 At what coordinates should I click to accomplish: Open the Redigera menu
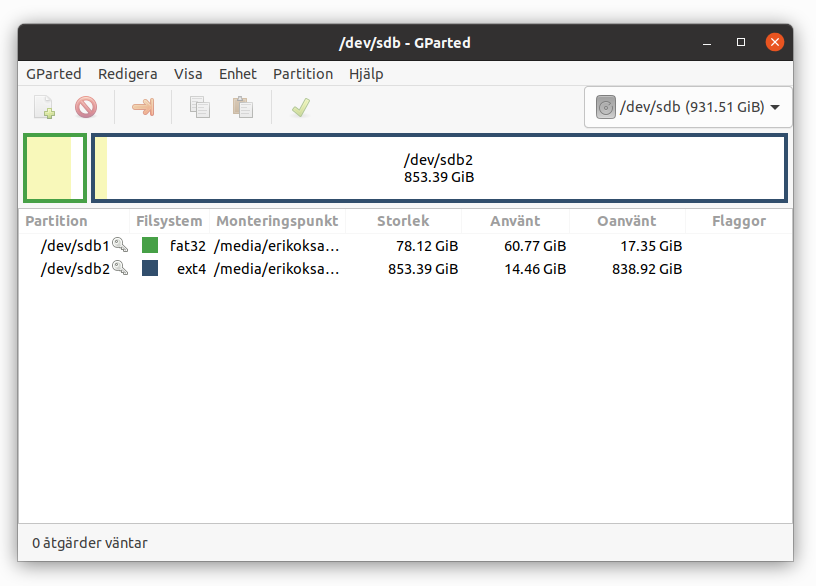point(128,74)
